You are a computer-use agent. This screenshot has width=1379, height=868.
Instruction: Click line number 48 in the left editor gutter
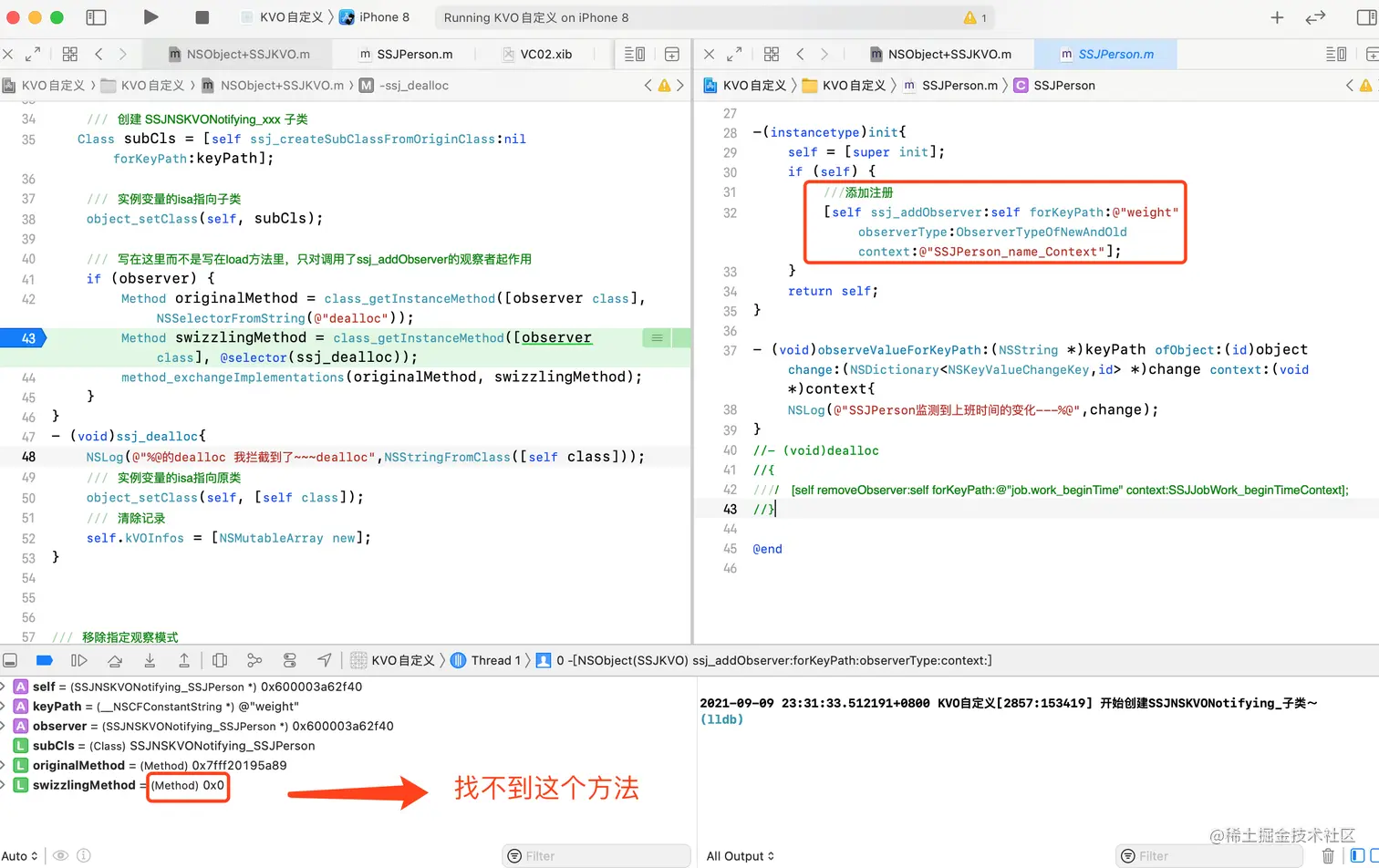[28, 457]
